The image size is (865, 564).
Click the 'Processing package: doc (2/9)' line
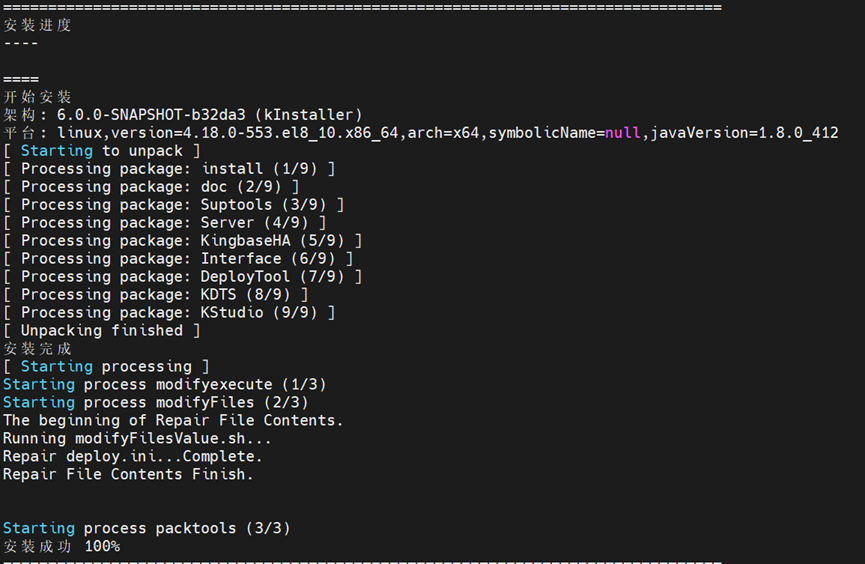click(152, 187)
